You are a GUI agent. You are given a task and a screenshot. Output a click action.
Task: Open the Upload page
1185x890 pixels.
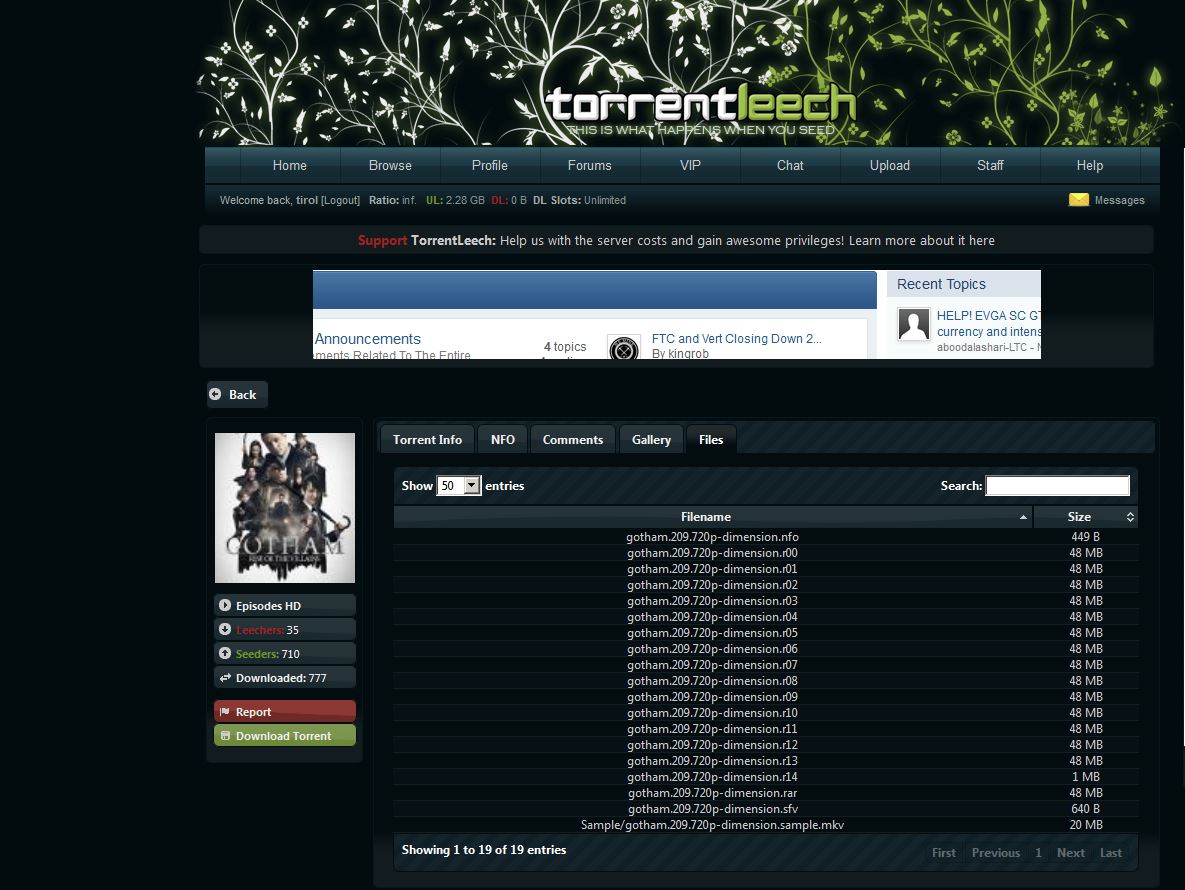coord(890,165)
